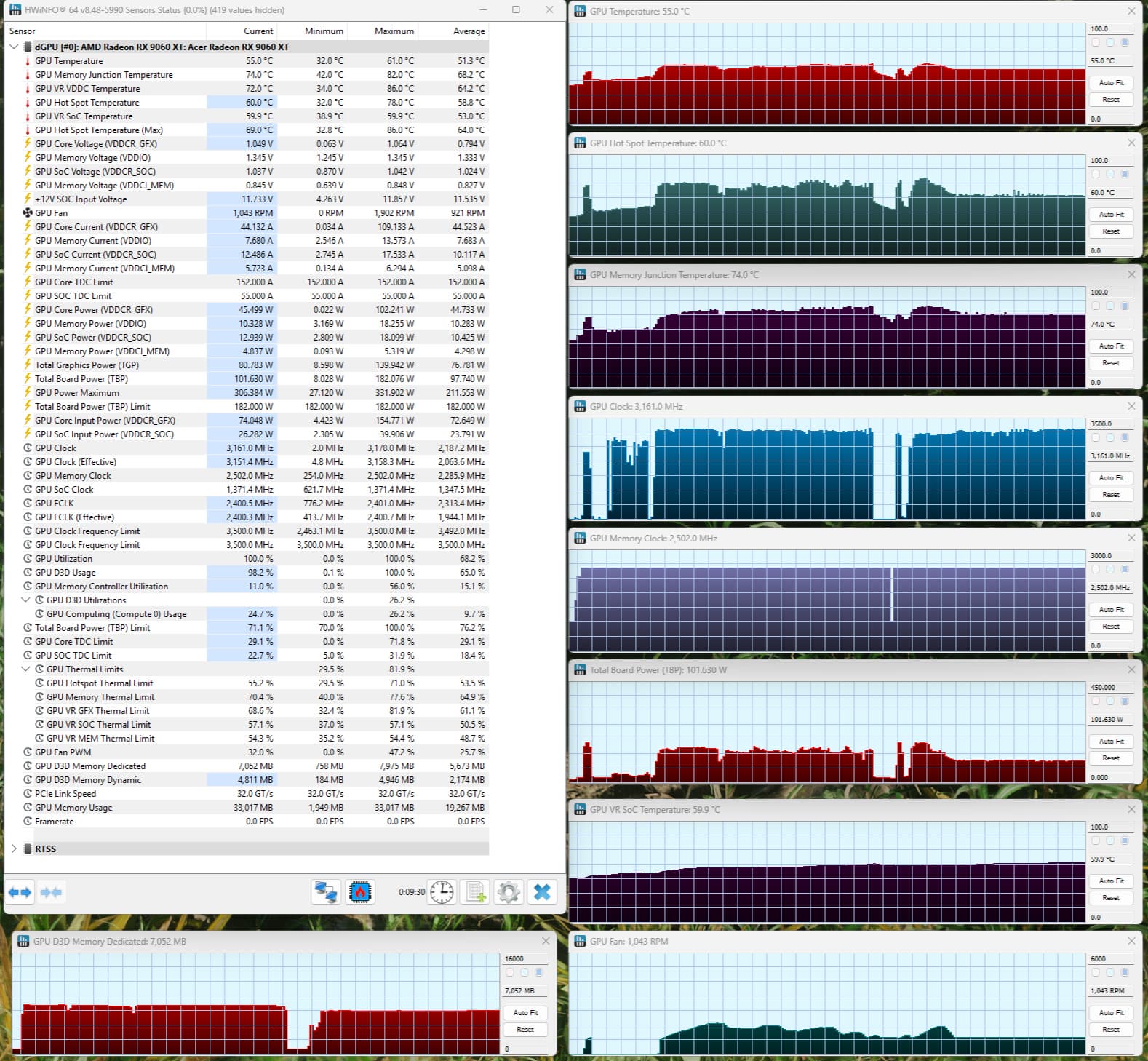Click the expand-columns double arrow toolbar icon

pyautogui.click(x=20, y=892)
